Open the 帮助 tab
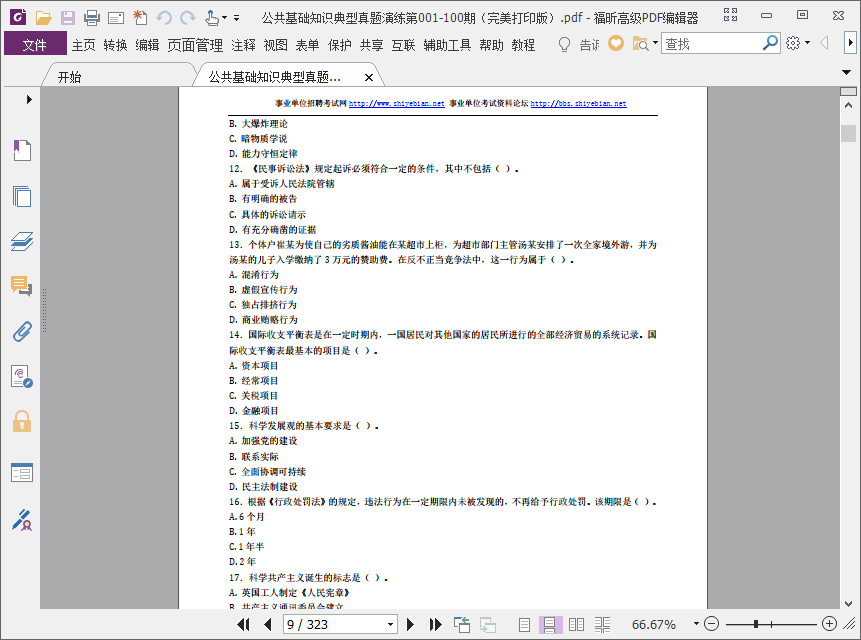Image resolution: width=861 pixels, height=640 pixels. pyautogui.click(x=491, y=45)
